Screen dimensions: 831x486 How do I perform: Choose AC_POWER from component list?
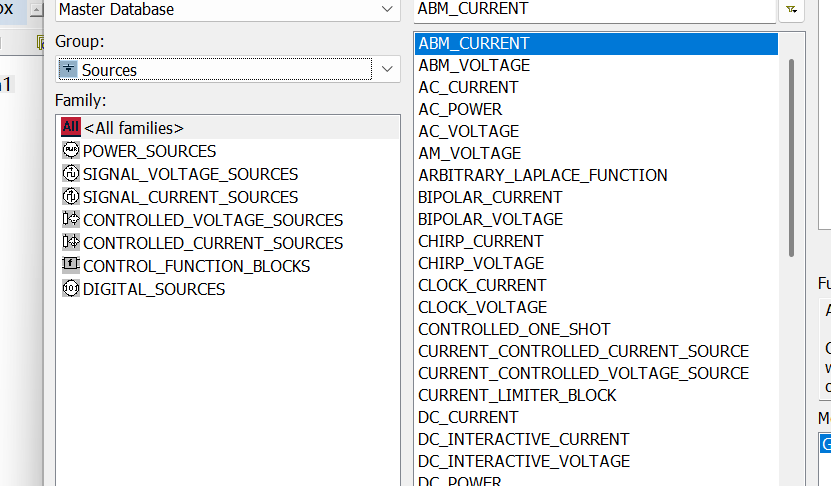point(460,109)
